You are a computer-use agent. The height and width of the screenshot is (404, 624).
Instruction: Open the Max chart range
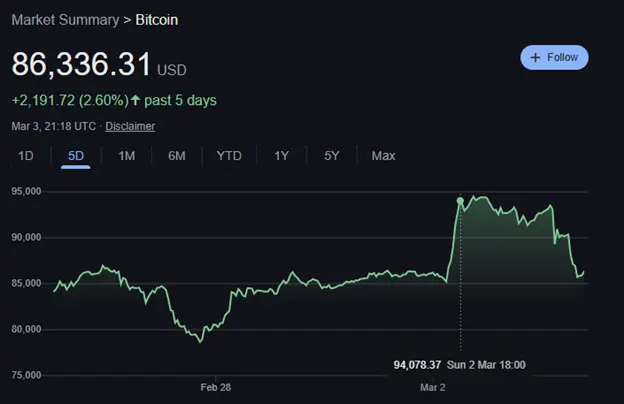click(383, 156)
